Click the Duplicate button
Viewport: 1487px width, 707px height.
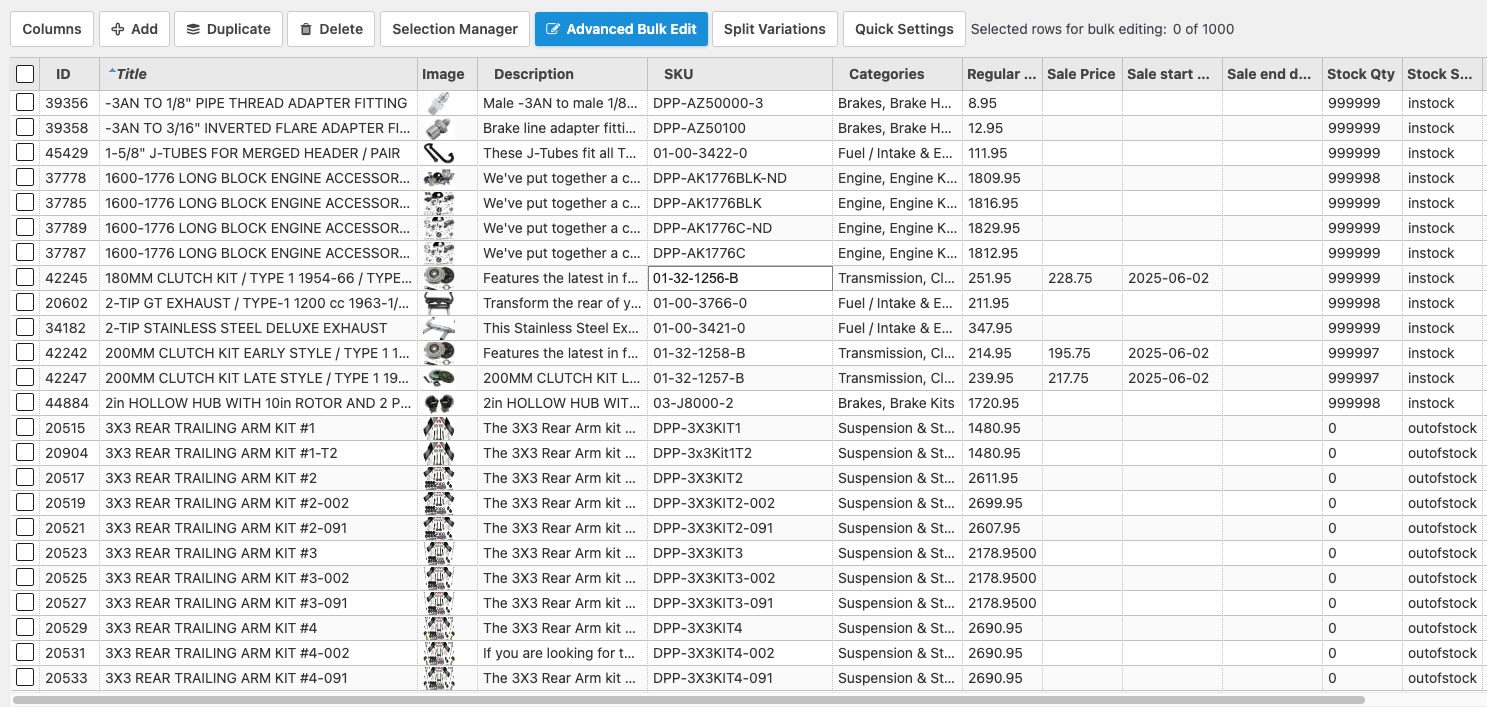[x=228, y=29]
